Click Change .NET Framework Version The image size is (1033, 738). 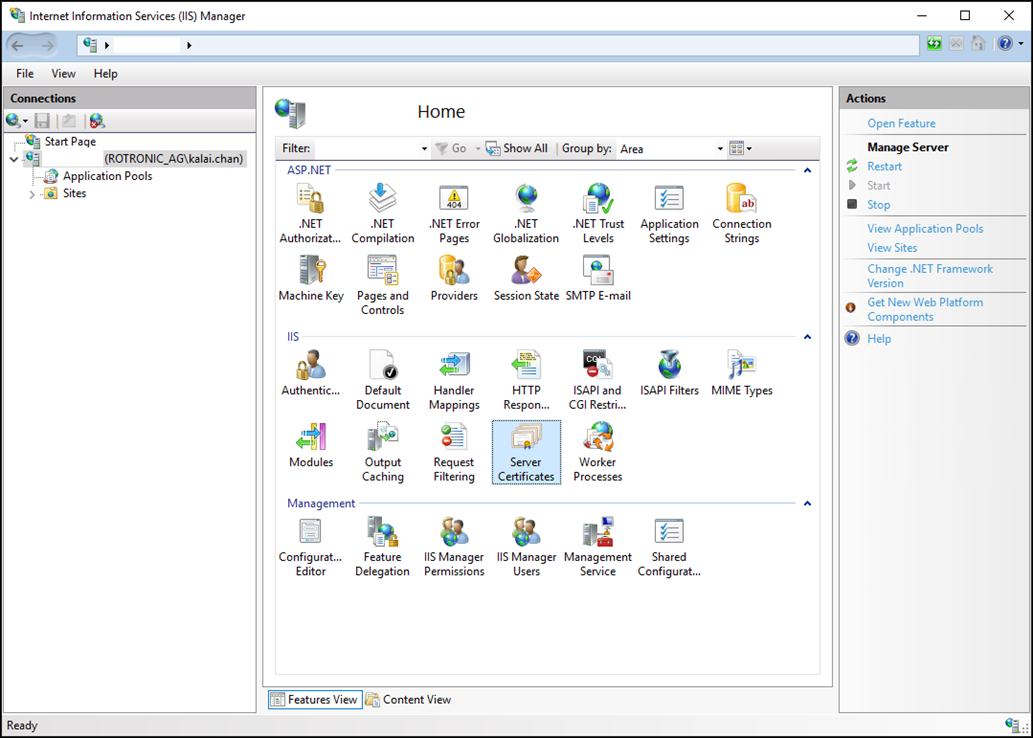point(930,276)
